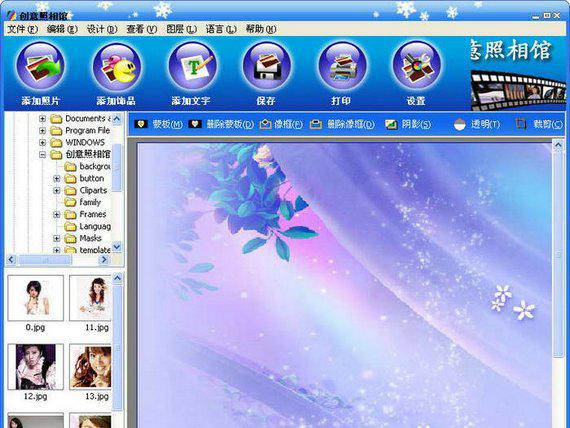Viewport: 570px width, 428px height.
Task: Click the 像框 frame icon
Action: 266,124
